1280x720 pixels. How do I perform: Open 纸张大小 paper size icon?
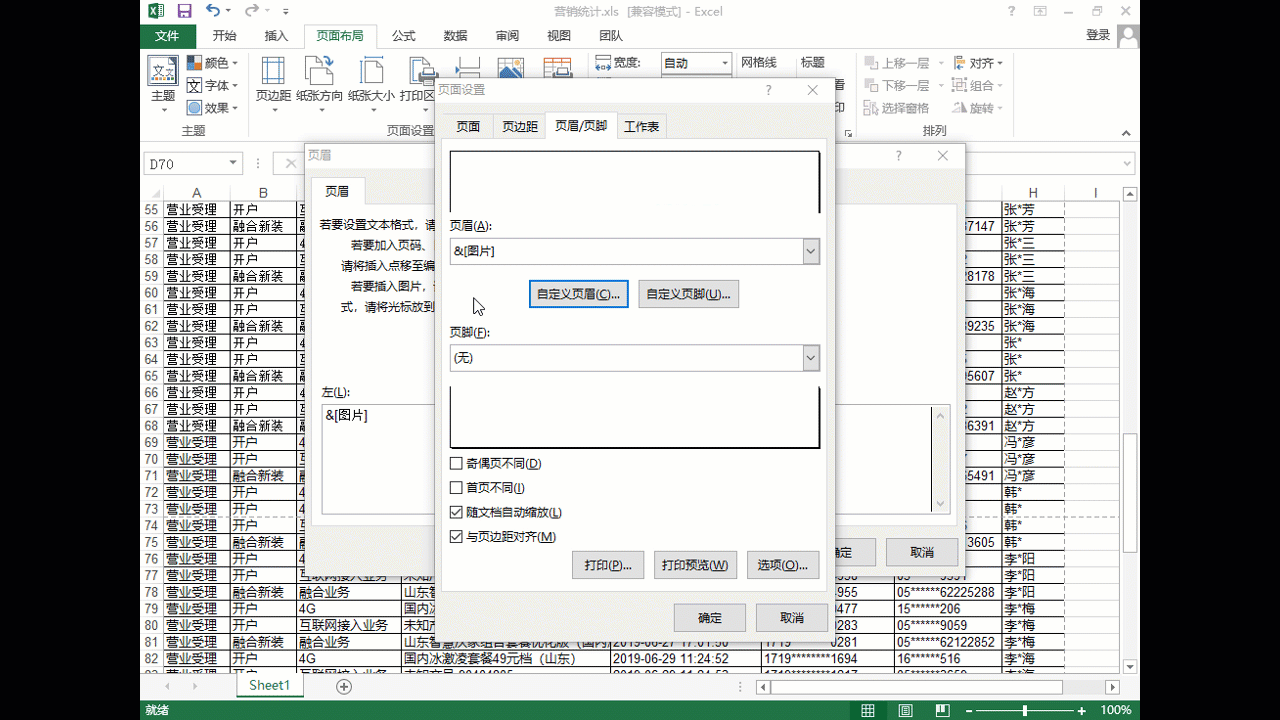click(371, 80)
